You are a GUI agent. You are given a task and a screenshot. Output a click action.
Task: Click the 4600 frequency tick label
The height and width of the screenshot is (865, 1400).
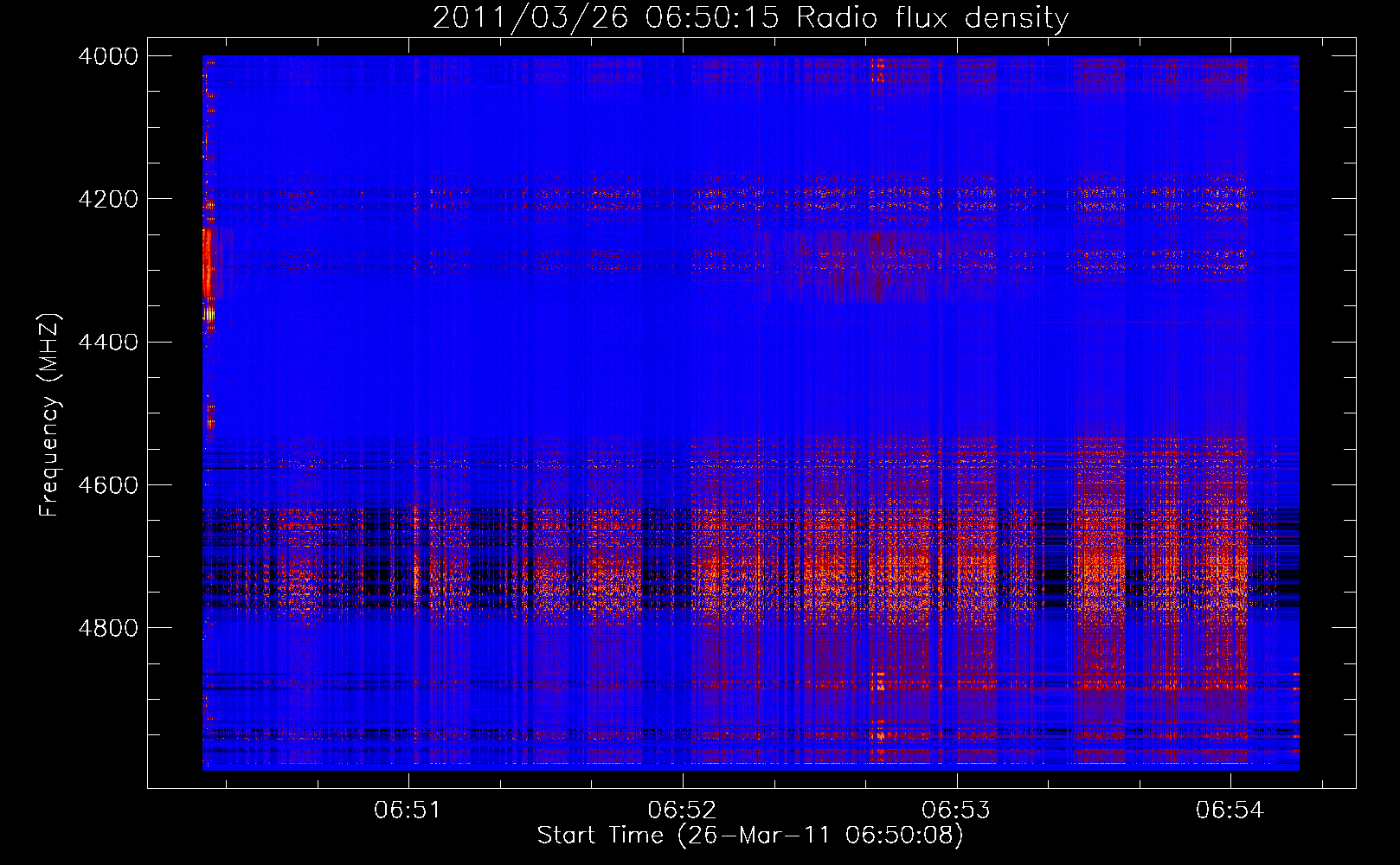tap(108, 485)
